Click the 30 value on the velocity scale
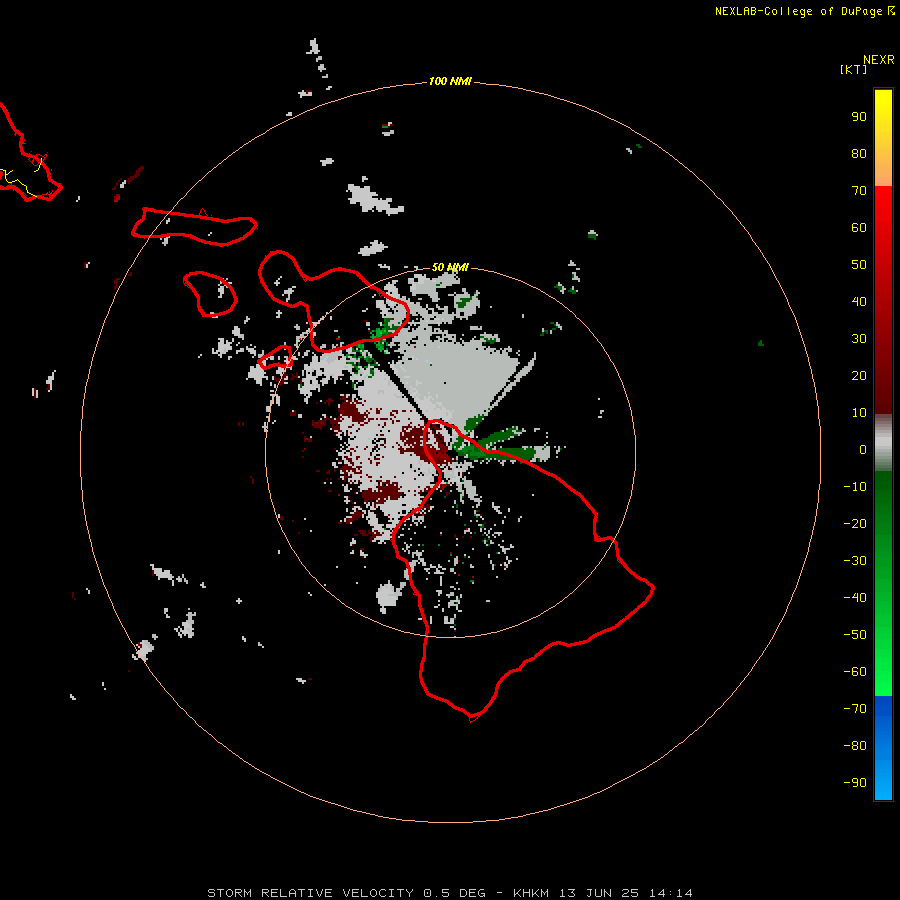 859,339
